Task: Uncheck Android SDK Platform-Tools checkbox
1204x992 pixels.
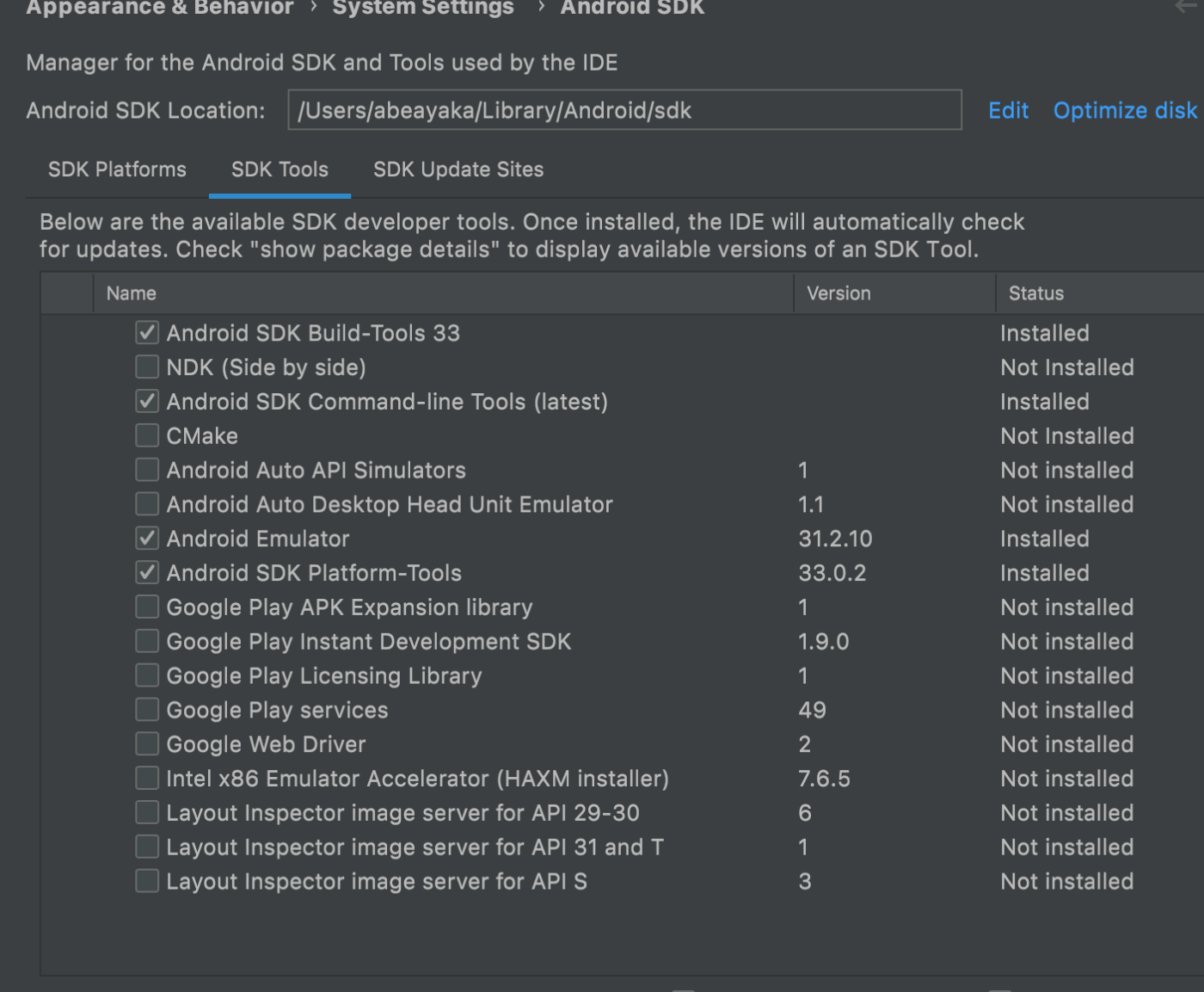Action: (147, 572)
